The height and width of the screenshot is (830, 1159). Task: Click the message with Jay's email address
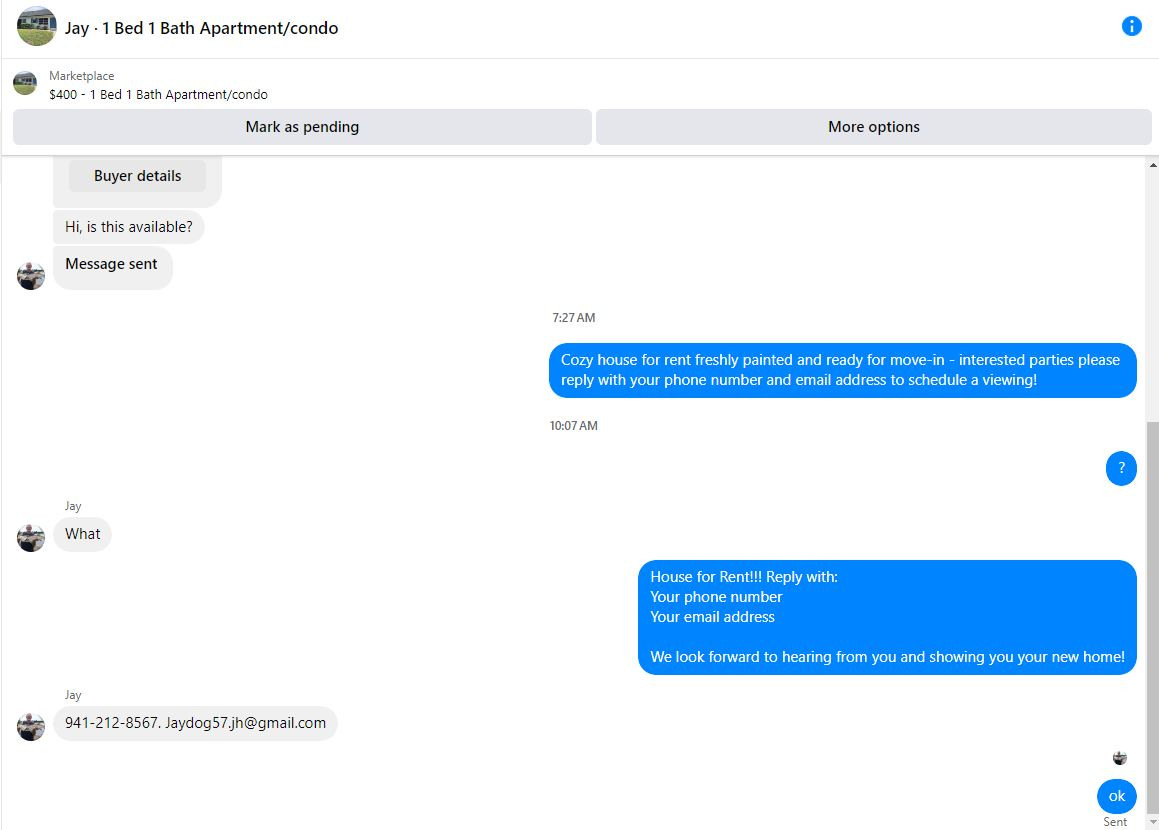(195, 723)
